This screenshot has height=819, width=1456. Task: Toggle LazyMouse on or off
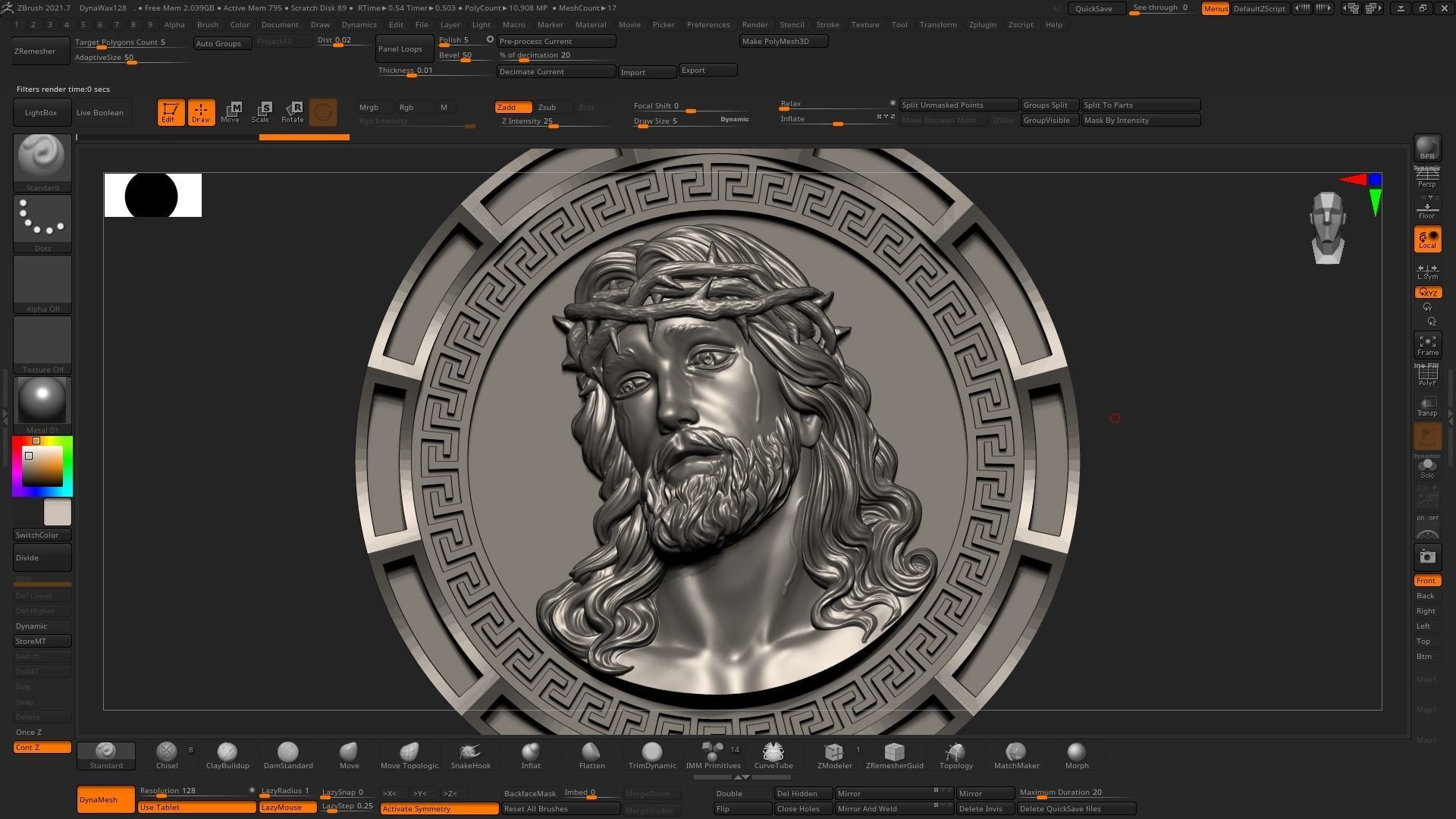(x=287, y=807)
